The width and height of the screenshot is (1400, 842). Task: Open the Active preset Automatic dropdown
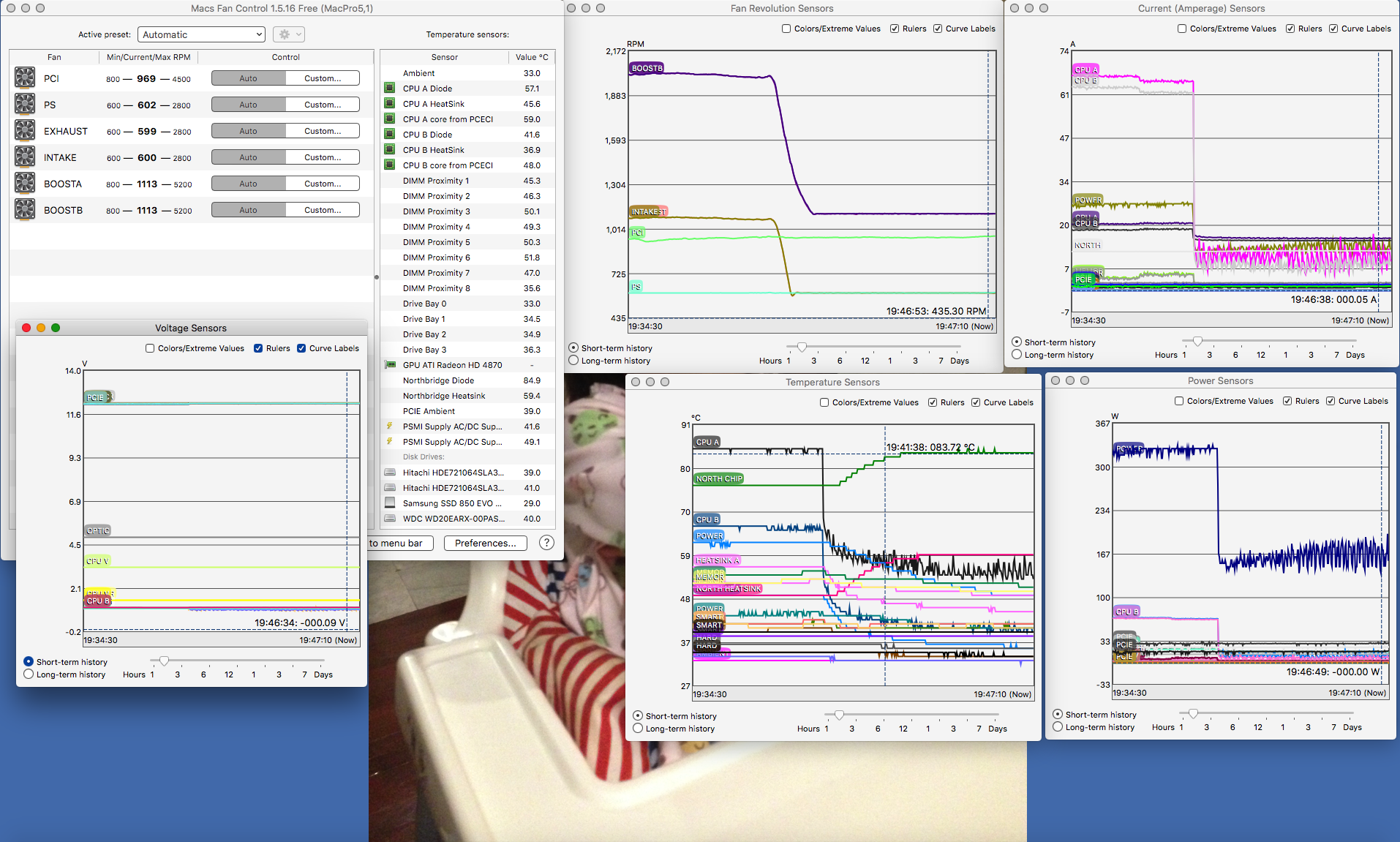(201, 34)
